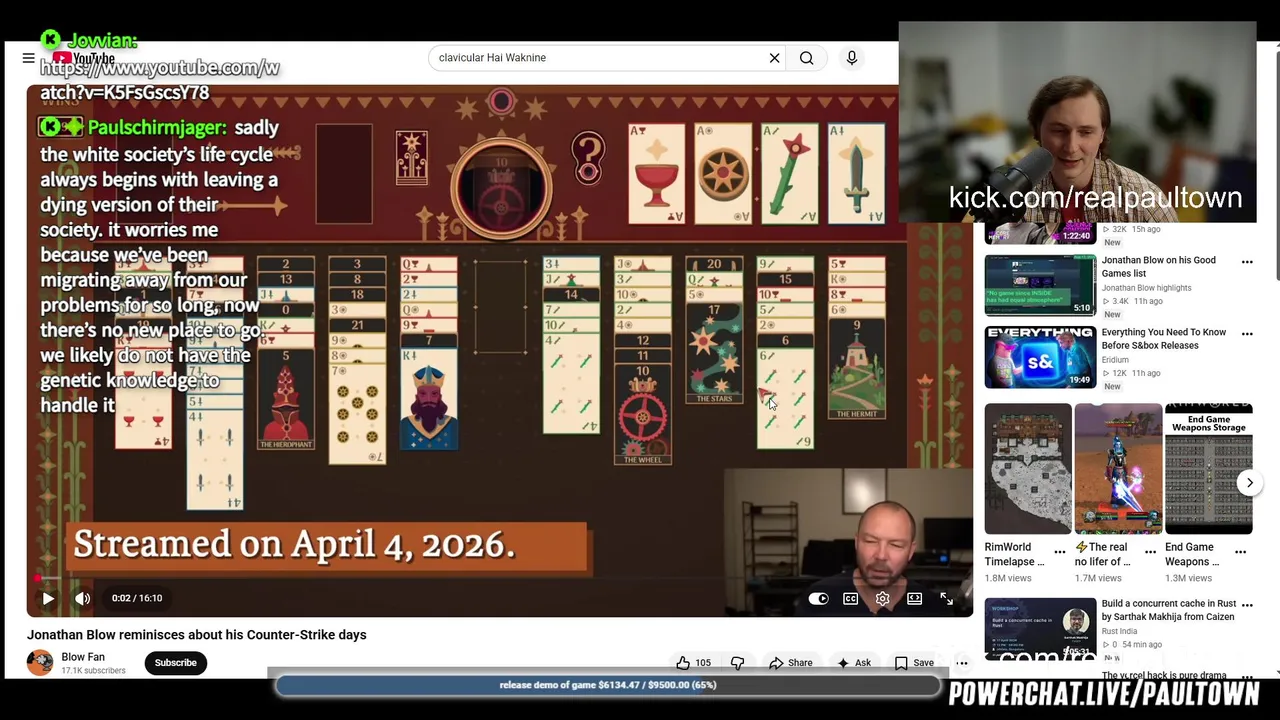1280x720 pixels.
Task: Open the concurrent cache in Rust thumbnail
Action: (1040, 628)
